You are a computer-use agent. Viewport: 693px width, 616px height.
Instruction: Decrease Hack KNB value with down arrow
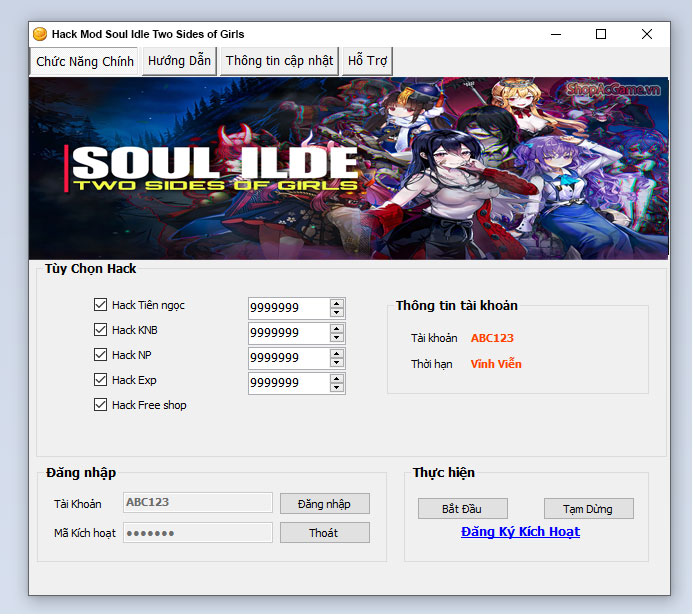pos(337,338)
